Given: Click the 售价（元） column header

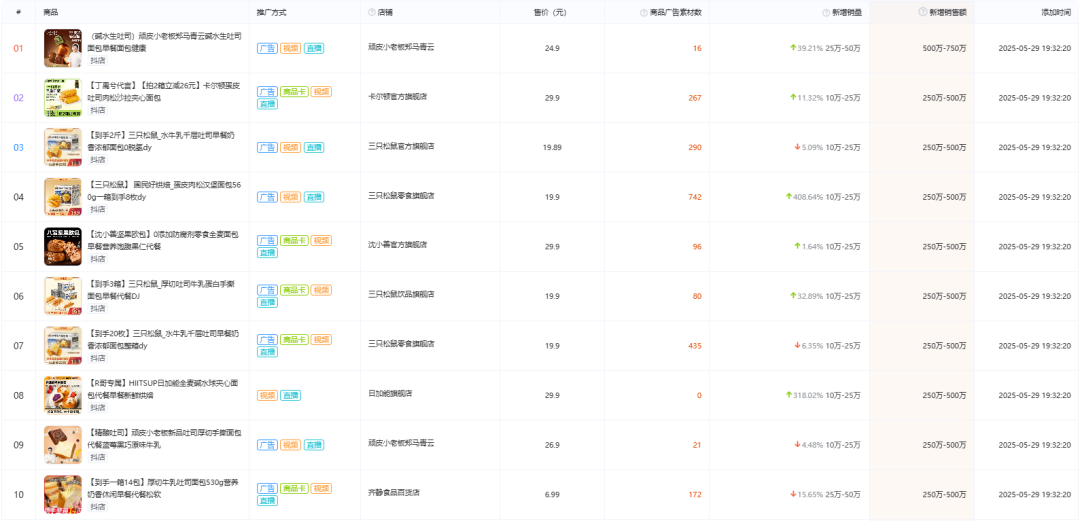Looking at the screenshot, I should pyautogui.click(x=550, y=12).
